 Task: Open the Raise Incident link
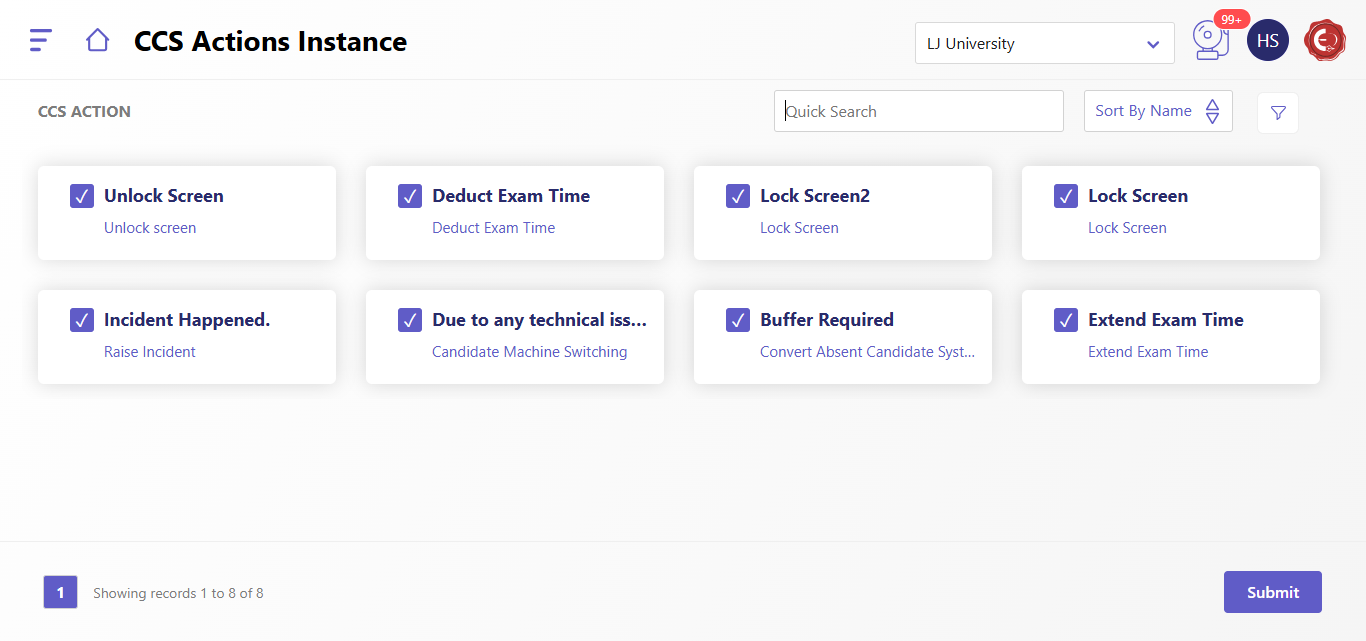tap(150, 352)
